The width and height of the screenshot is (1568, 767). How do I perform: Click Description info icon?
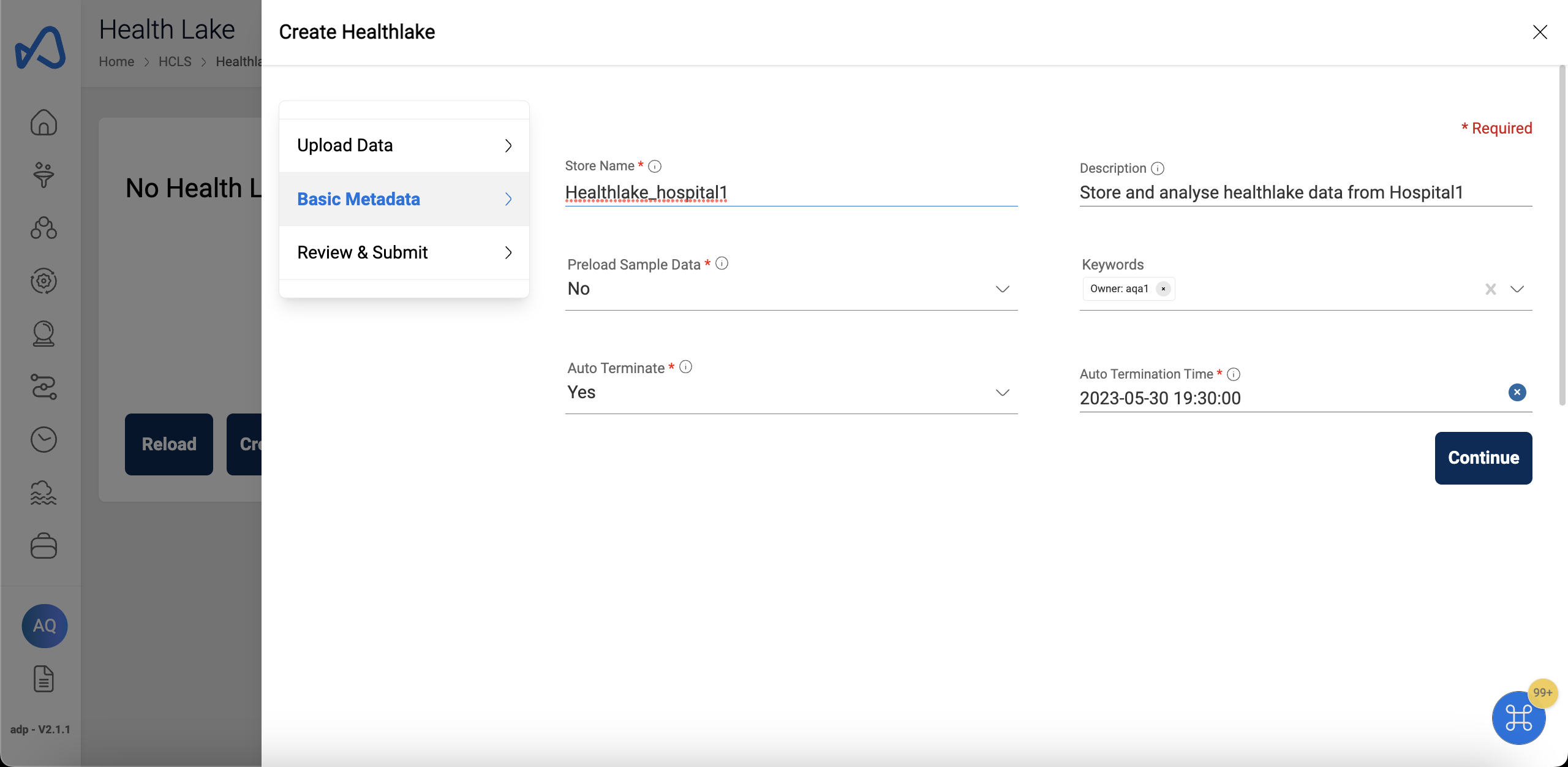(1158, 168)
